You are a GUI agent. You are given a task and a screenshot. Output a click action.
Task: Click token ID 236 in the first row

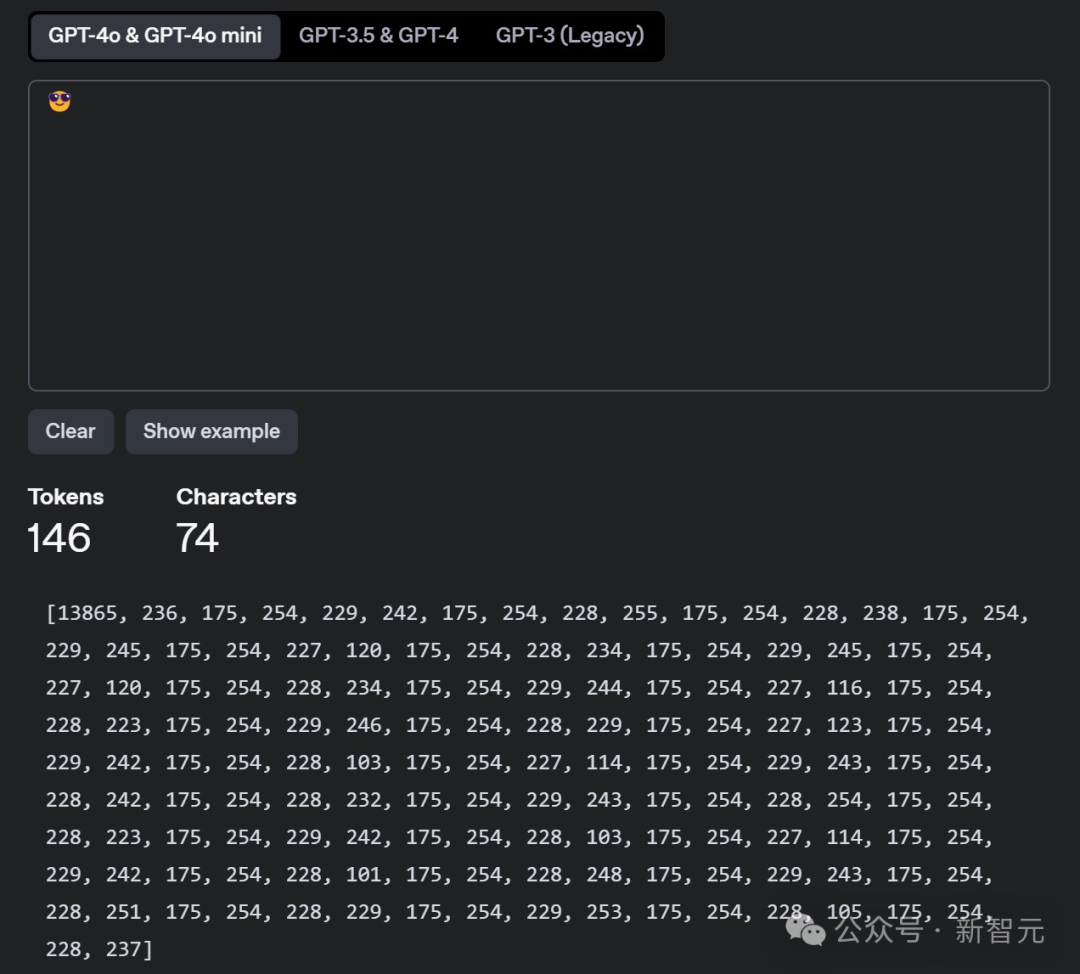[x=160, y=613]
